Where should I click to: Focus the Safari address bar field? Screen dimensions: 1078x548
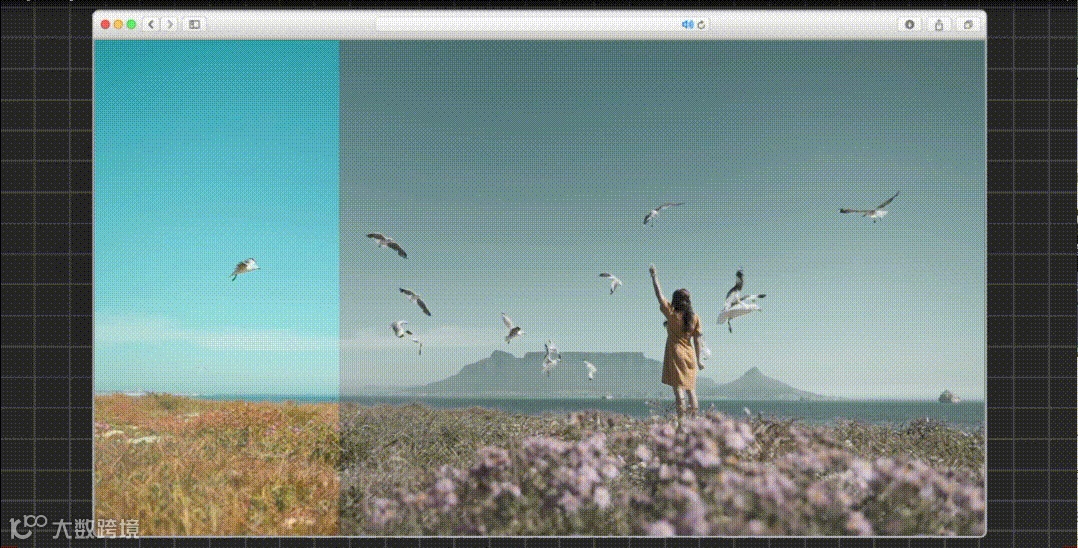[542, 25]
